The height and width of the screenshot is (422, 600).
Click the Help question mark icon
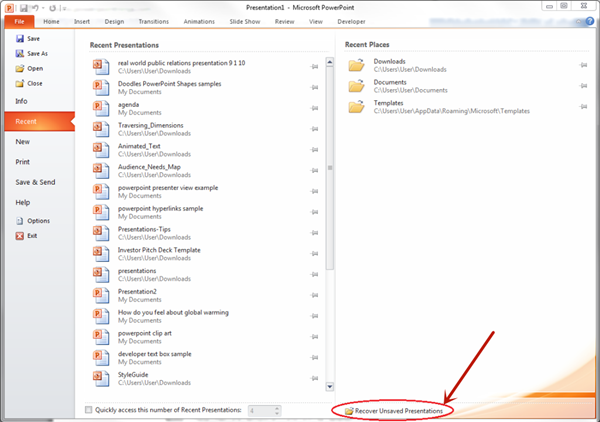(x=590, y=21)
